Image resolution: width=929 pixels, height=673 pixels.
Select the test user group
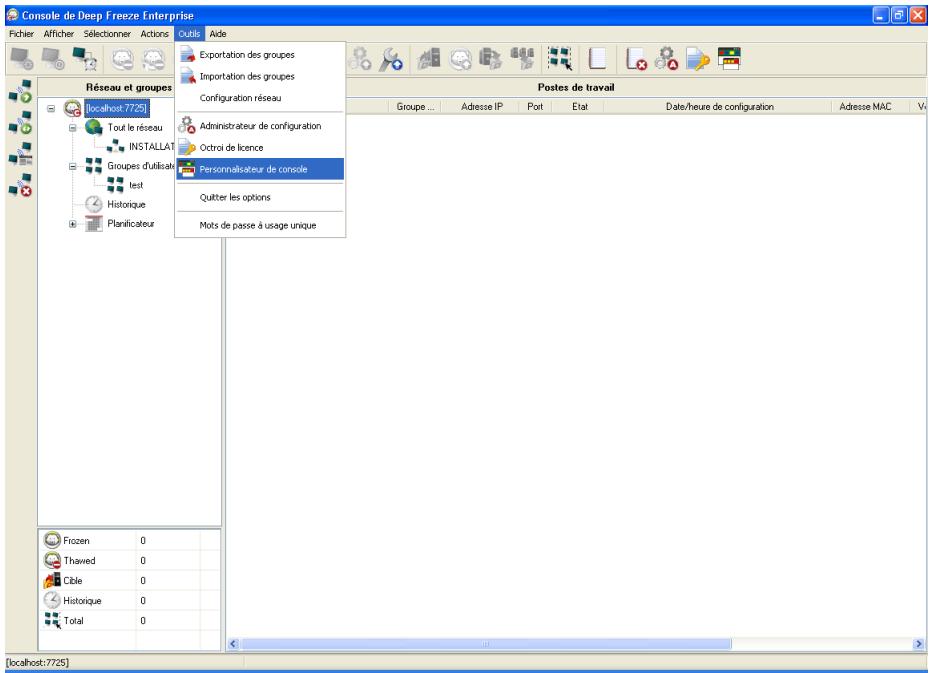[136, 185]
